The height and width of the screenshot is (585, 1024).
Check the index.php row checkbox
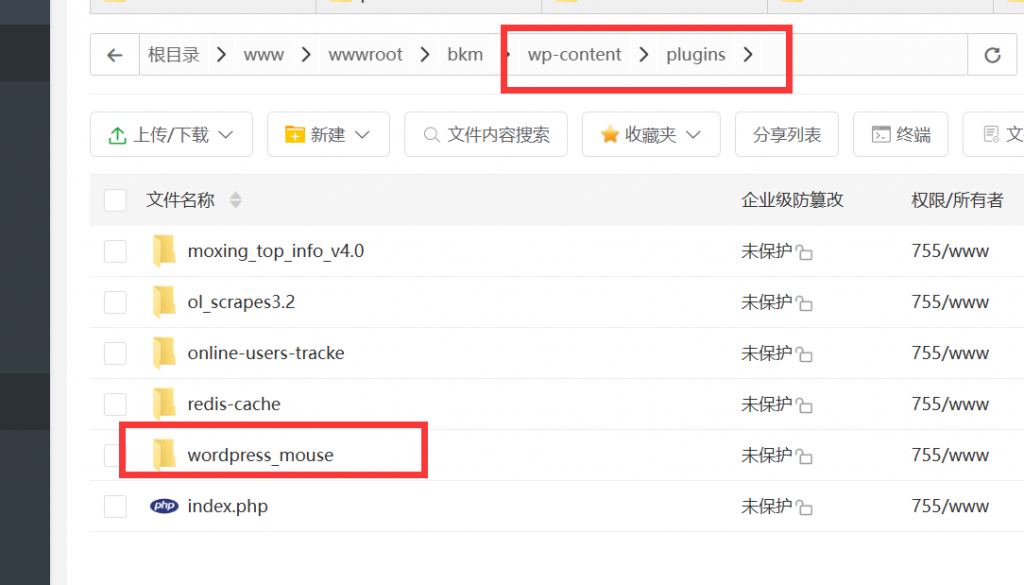(x=116, y=506)
